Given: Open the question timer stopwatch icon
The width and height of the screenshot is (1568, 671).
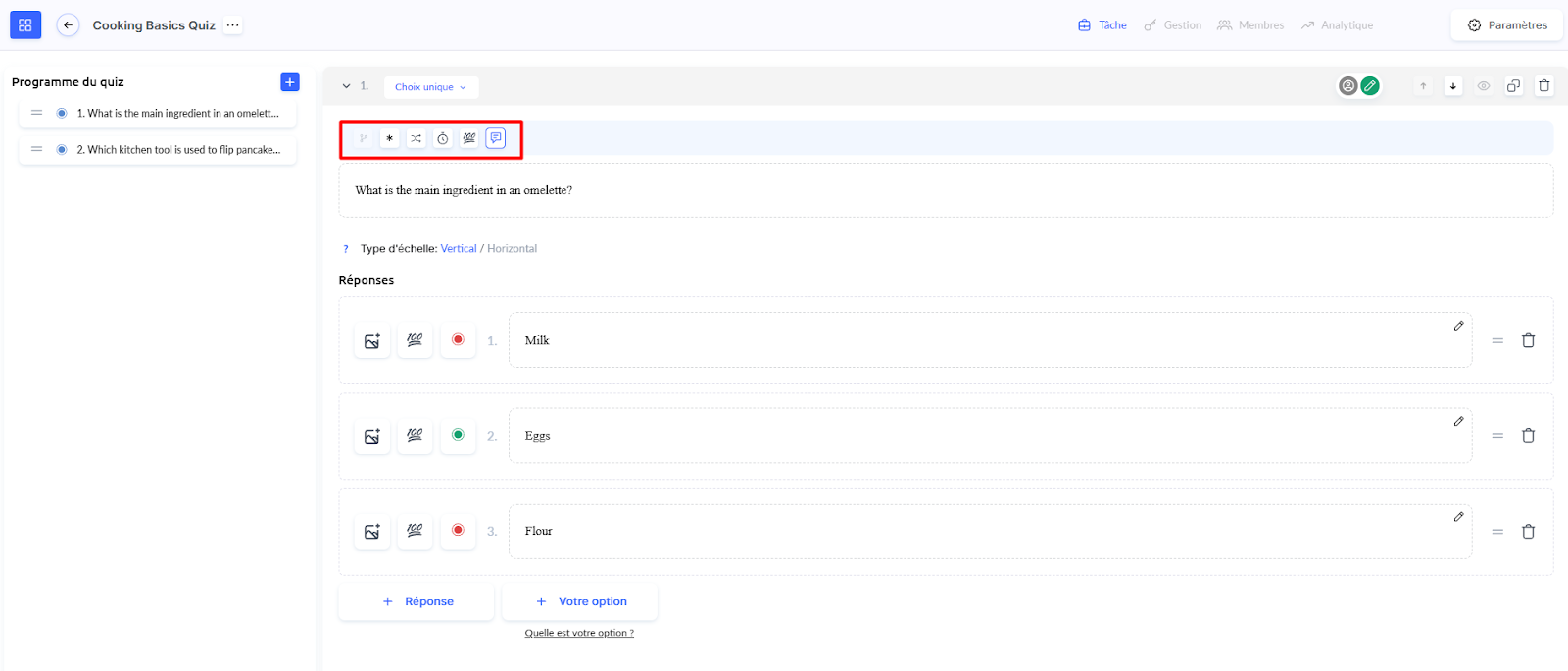Looking at the screenshot, I should click(x=443, y=138).
